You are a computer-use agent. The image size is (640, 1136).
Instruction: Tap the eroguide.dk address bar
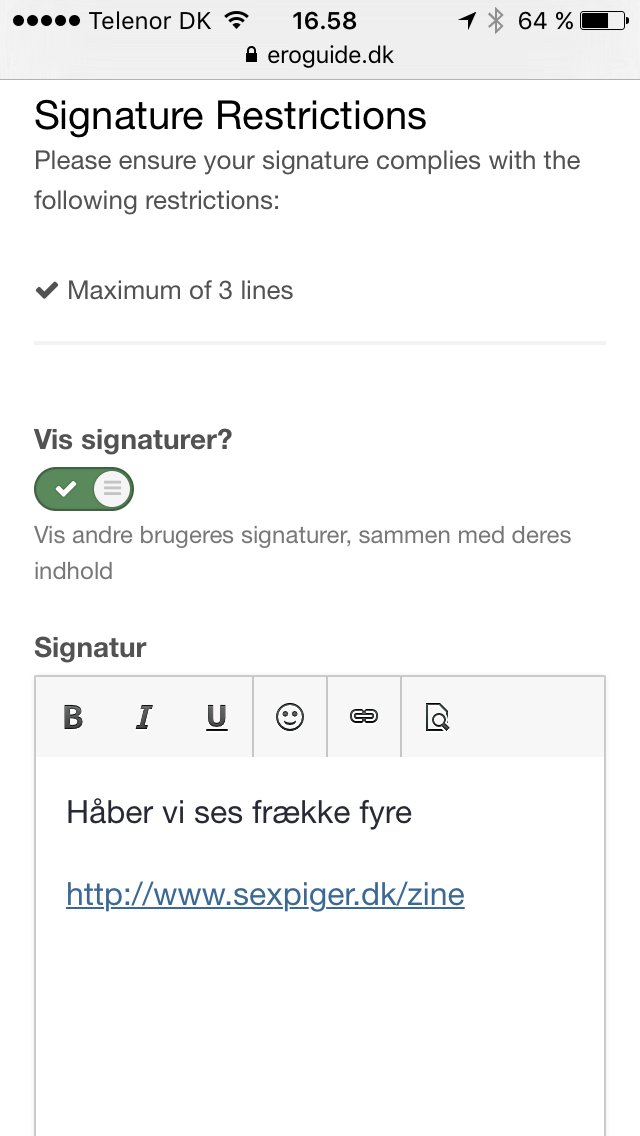320,55
